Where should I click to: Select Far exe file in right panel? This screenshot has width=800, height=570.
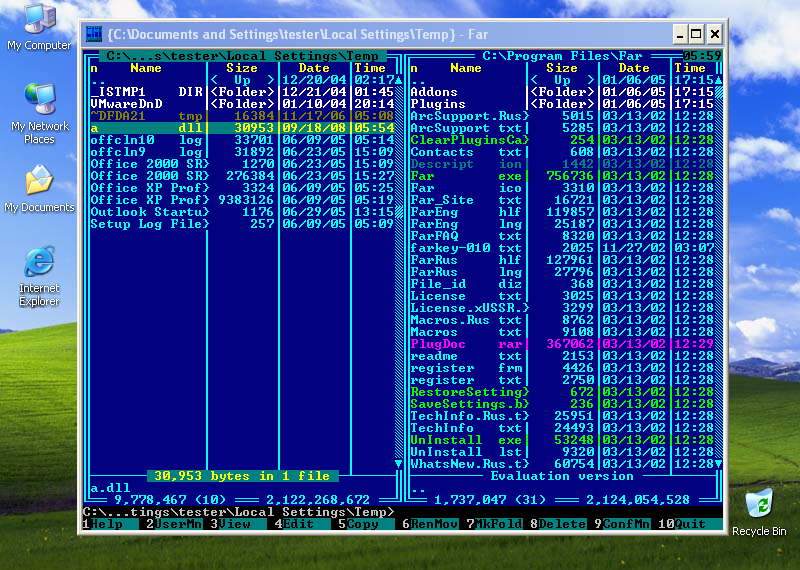click(x=423, y=176)
